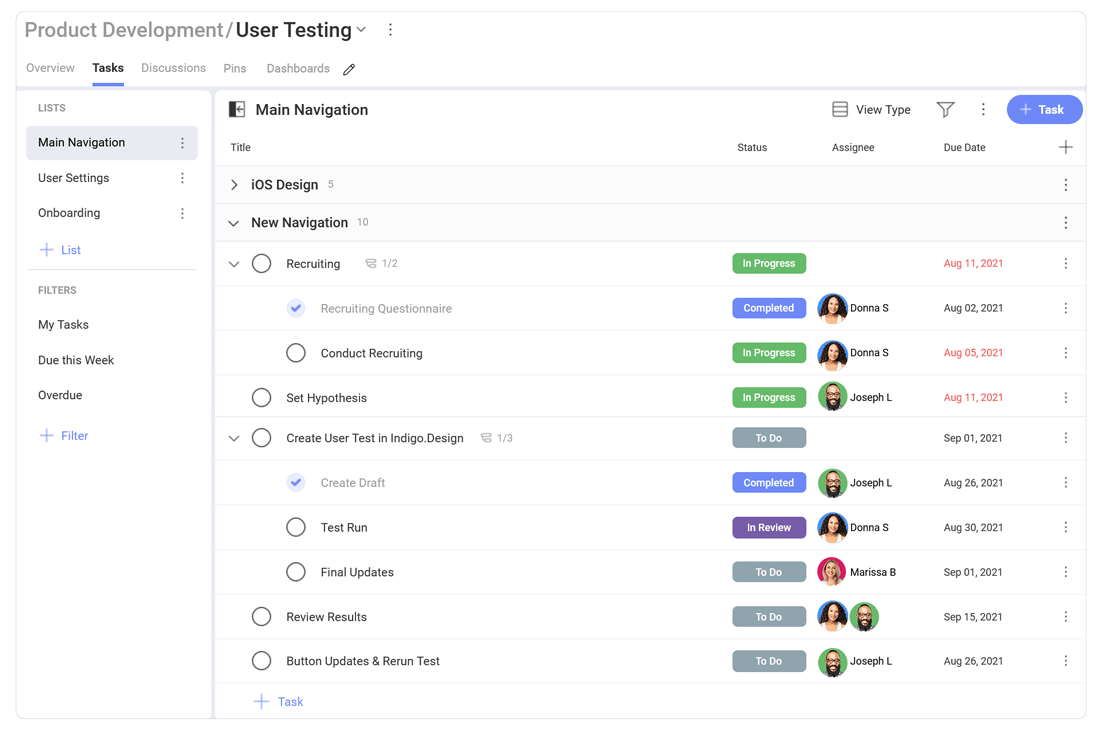Click subtask count icon on Recruiting task
The height and width of the screenshot is (732, 1100).
point(371,264)
